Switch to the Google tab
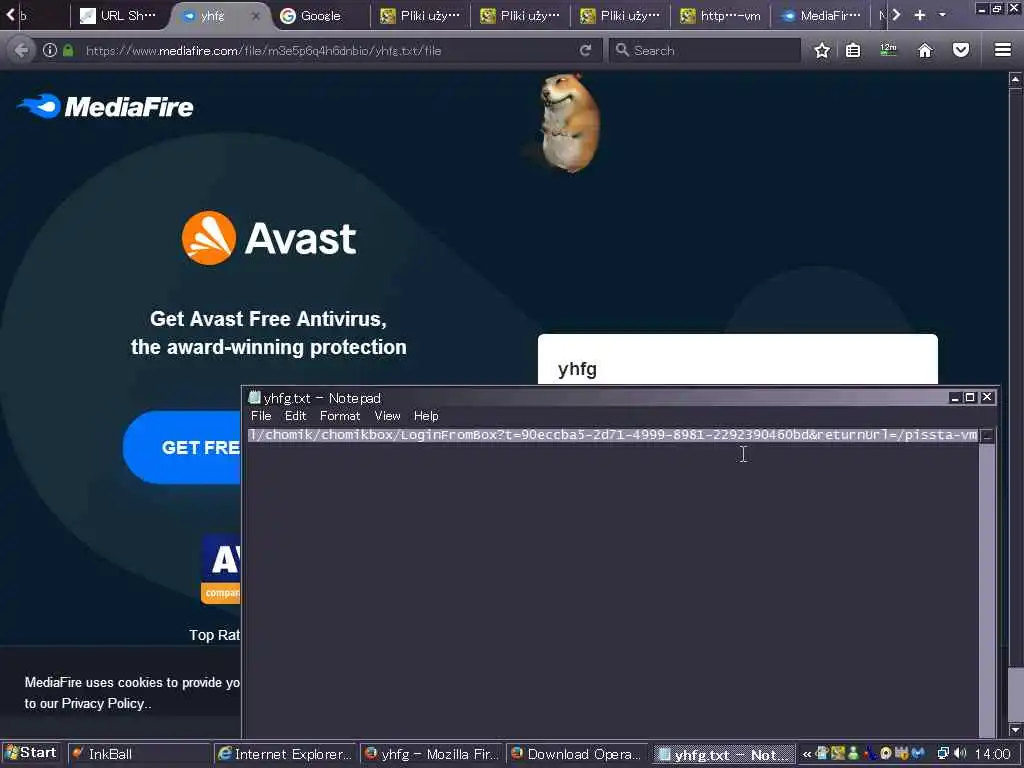The height and width of the screenshot is (768, 1024). (320, 16)
